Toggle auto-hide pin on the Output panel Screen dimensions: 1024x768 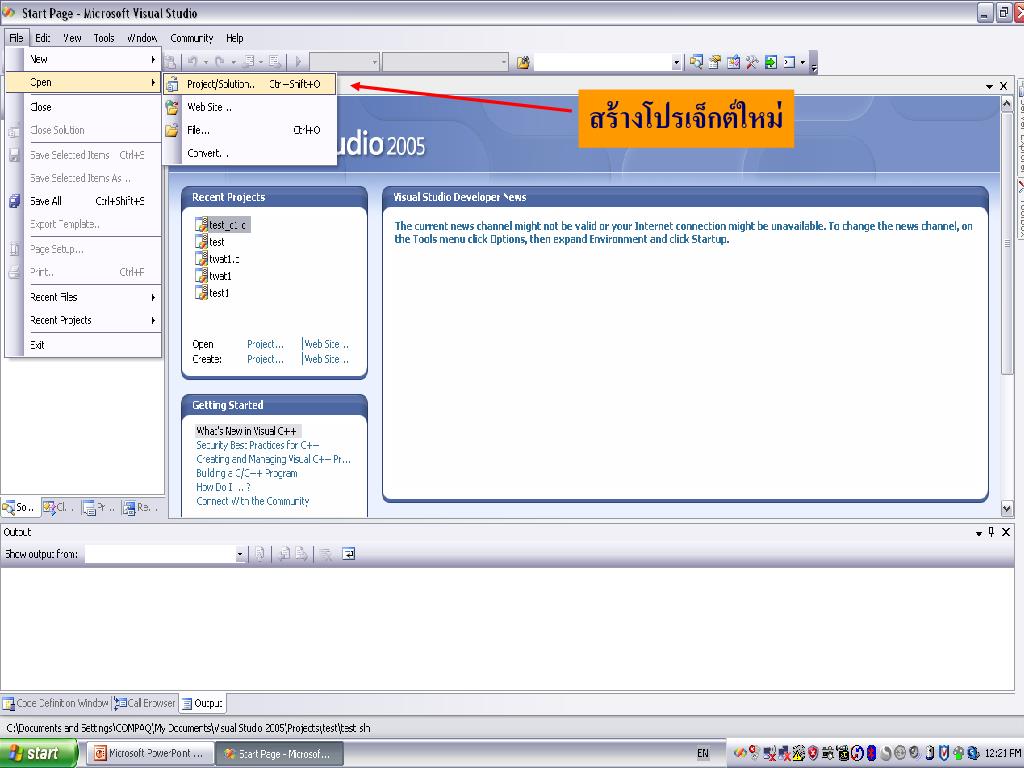click(991, 532)
